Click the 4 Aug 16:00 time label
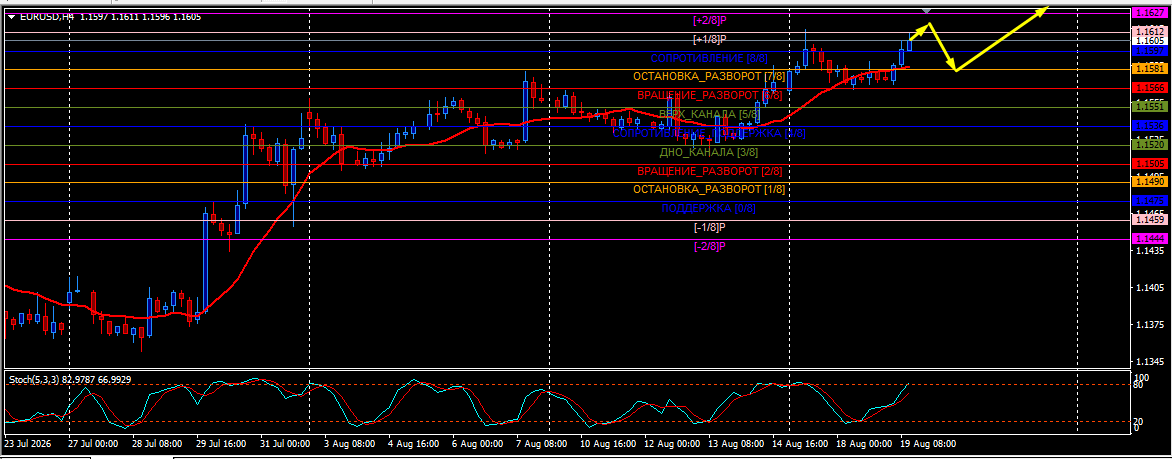Viewport: 1172px width, 459px height. coord(413,444)
